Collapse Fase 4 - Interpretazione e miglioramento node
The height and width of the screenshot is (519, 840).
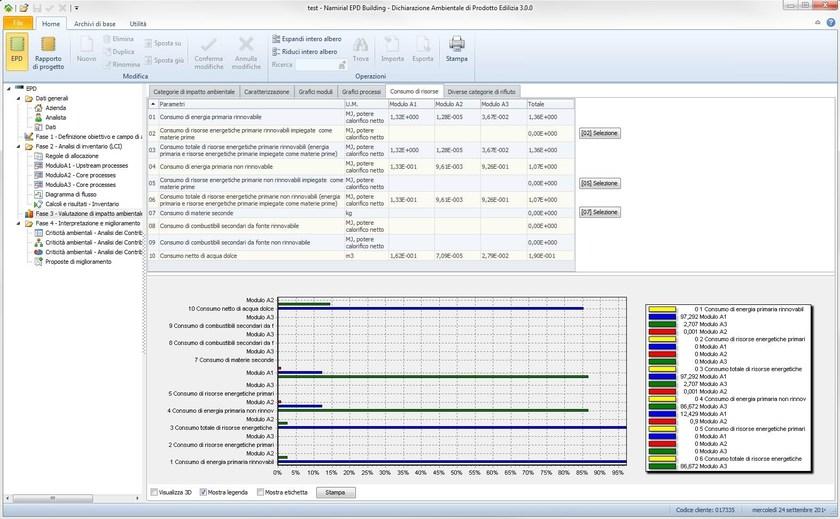[x=18, y=223]
